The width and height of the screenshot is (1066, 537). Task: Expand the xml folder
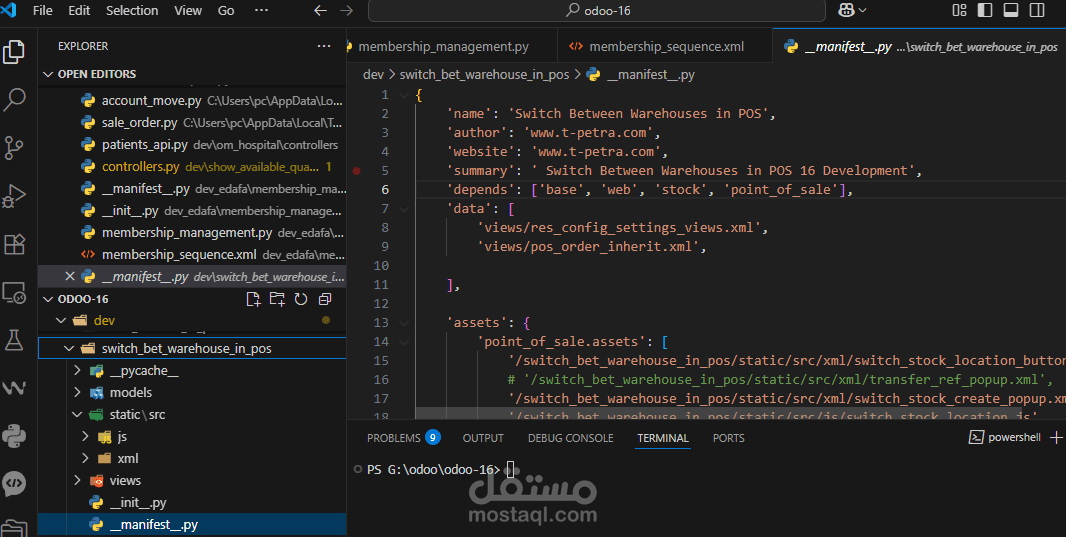85,458
